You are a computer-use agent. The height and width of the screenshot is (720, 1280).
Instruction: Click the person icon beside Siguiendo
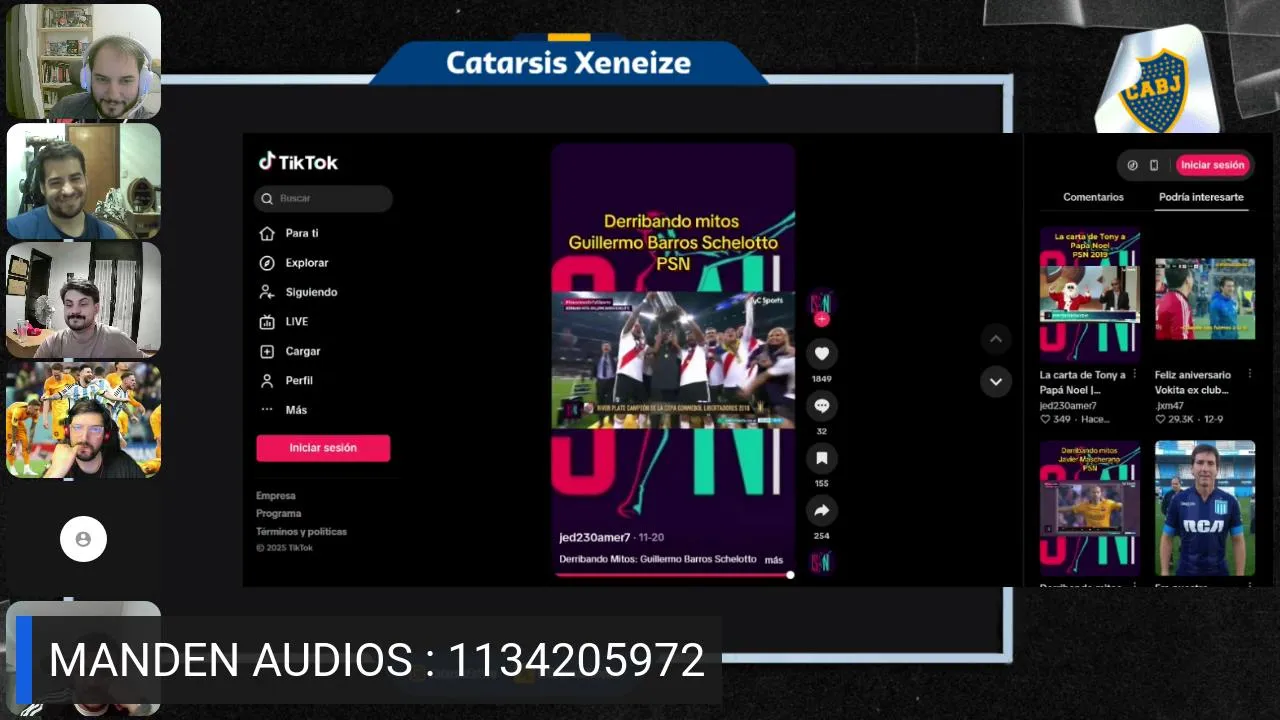[x=267, y=292]
